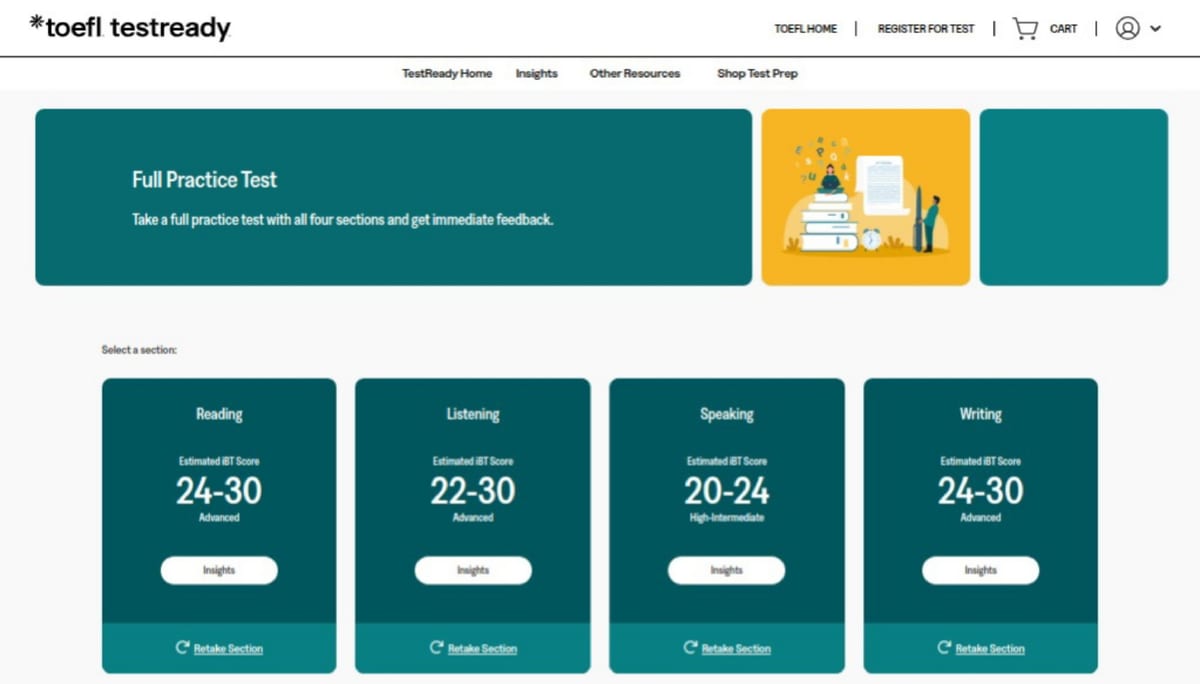The width and height of the screenshot is (1200, 684).
Task: Click the 'Select a section:' label
Action: [x=139, y=350]
